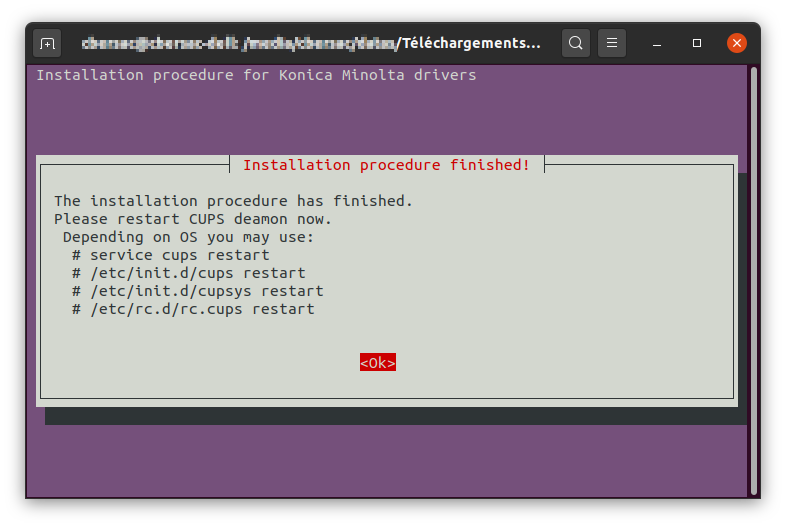
Task: Click the '# service cups restart' line
Action: click(170, 255)
